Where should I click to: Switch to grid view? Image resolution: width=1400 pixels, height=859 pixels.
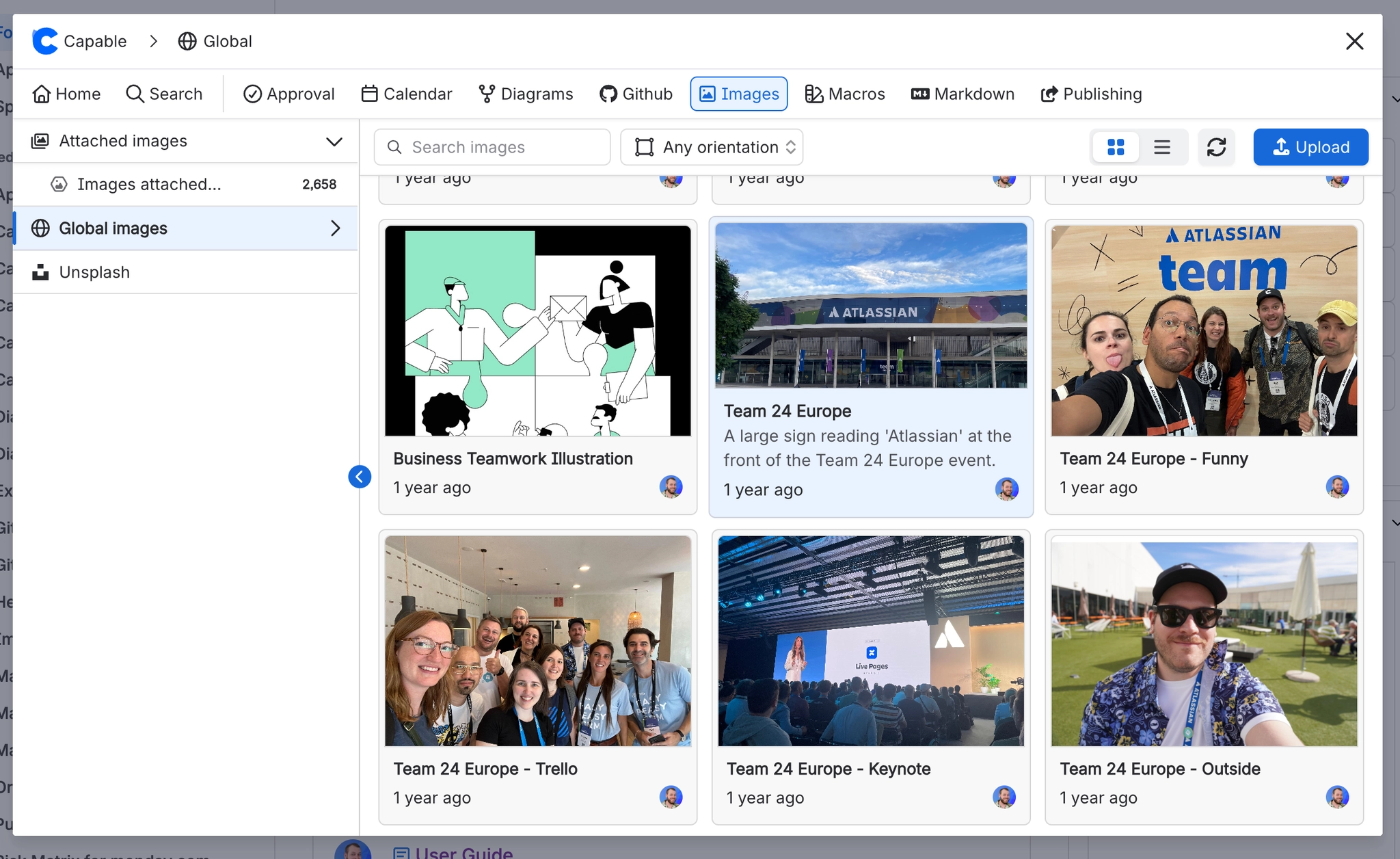tap(1116, 147)
